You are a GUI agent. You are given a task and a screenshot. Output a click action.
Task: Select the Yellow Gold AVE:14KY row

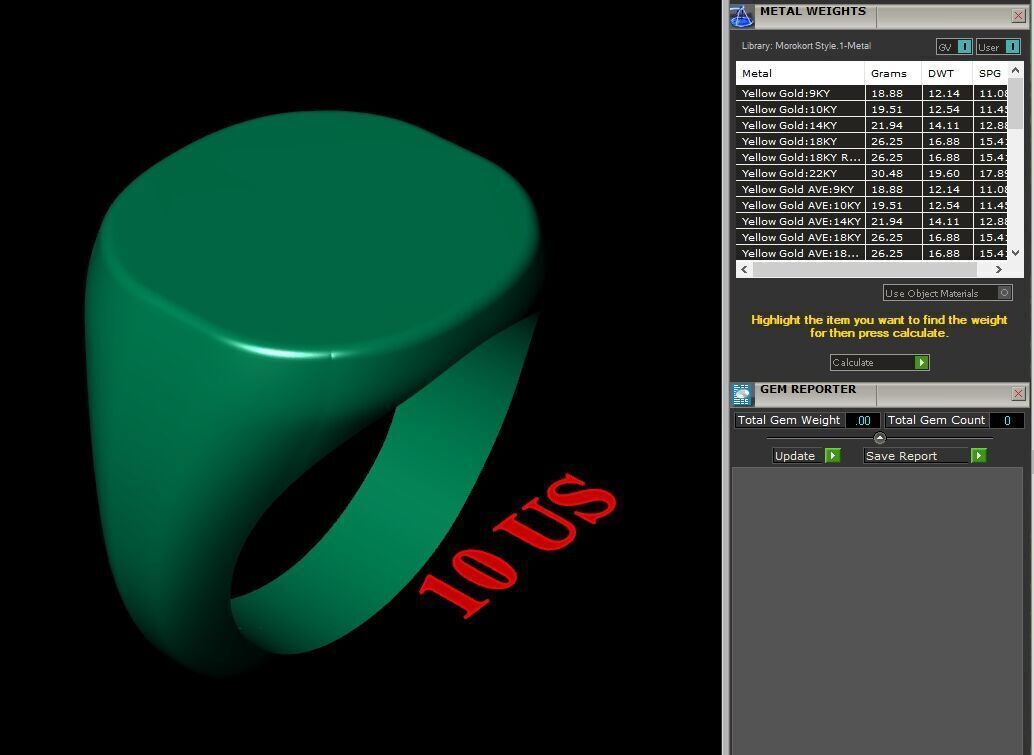click(871, 221)
